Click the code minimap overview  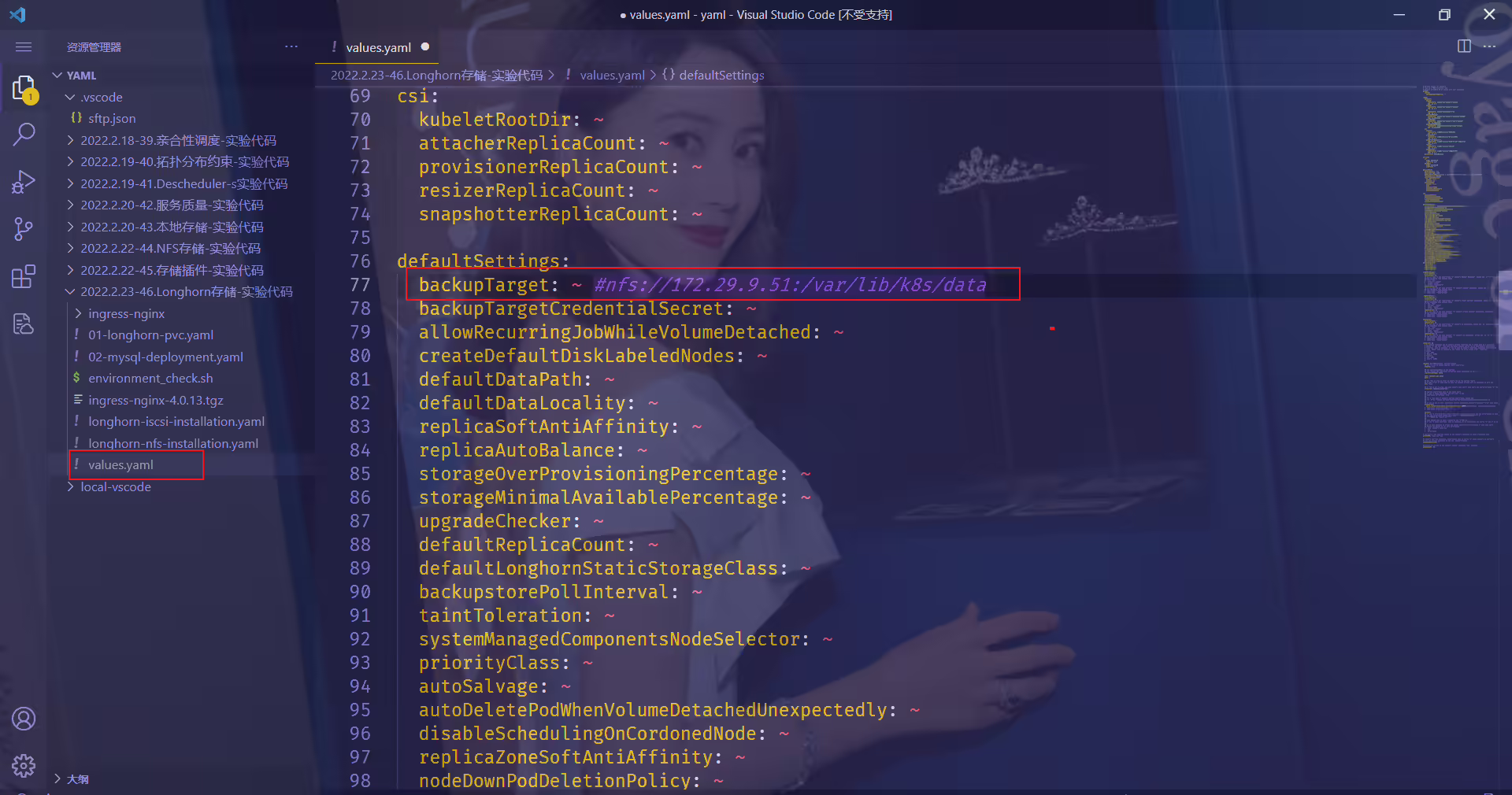coord(1459,268)
